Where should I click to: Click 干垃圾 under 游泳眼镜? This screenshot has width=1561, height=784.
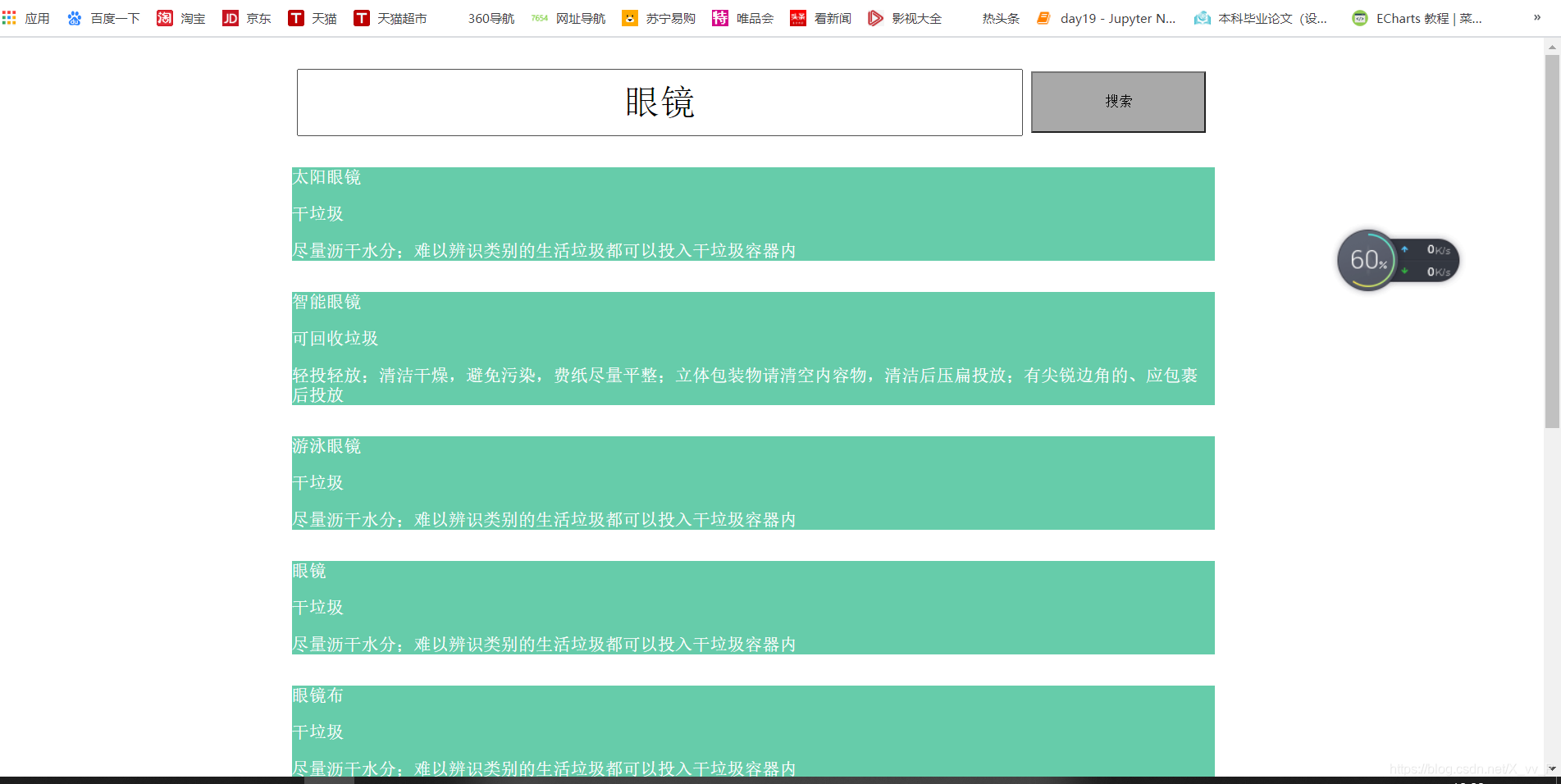317,482
